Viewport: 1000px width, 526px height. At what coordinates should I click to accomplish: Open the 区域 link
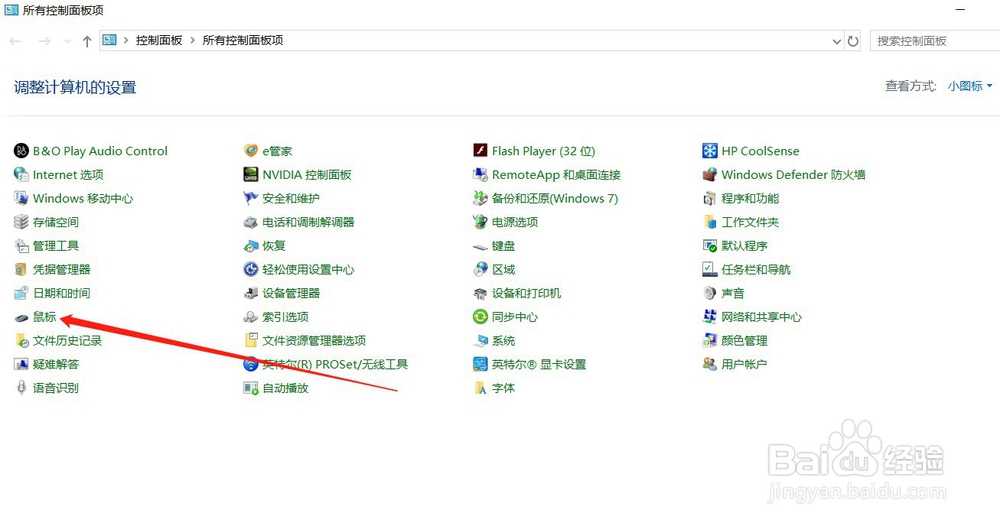pos(503,269)
